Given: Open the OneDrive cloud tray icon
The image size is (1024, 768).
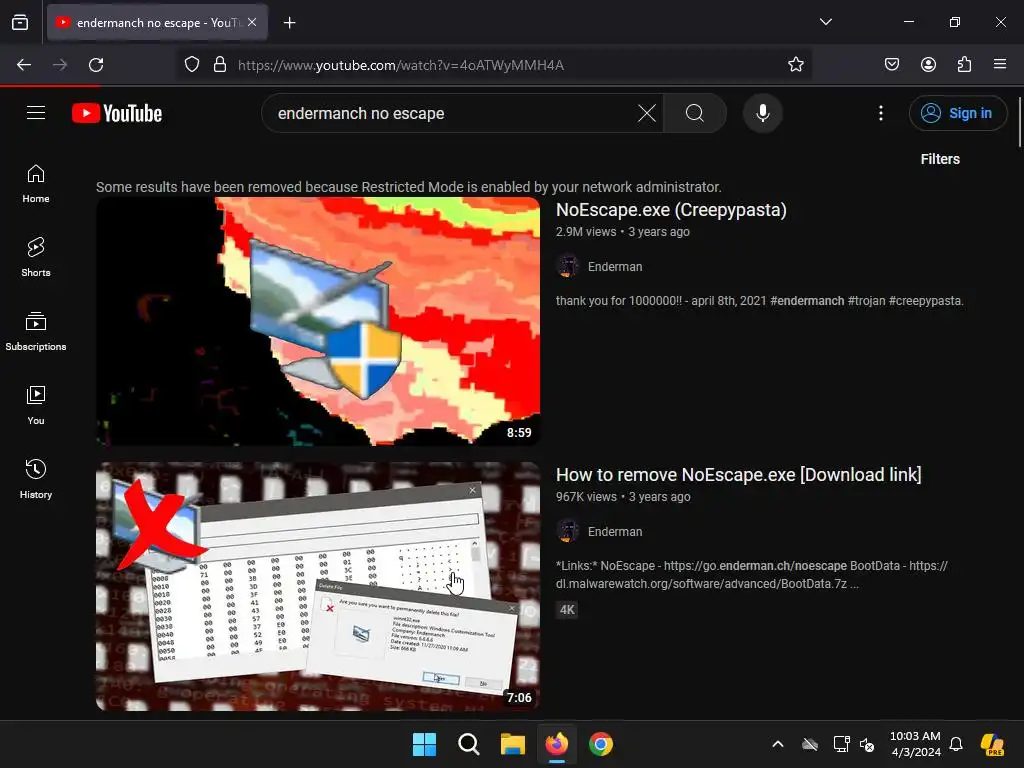Looking at the screenshot, I should point(810,744).
